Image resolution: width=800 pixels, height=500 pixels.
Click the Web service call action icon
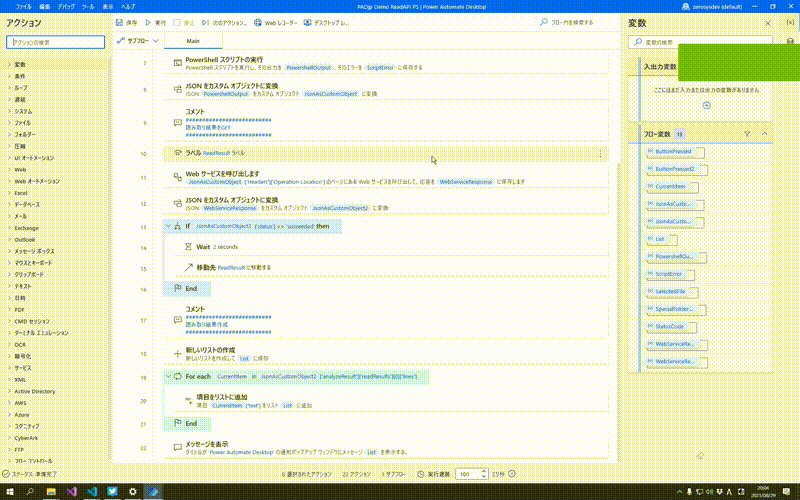[x=178, y=177]
